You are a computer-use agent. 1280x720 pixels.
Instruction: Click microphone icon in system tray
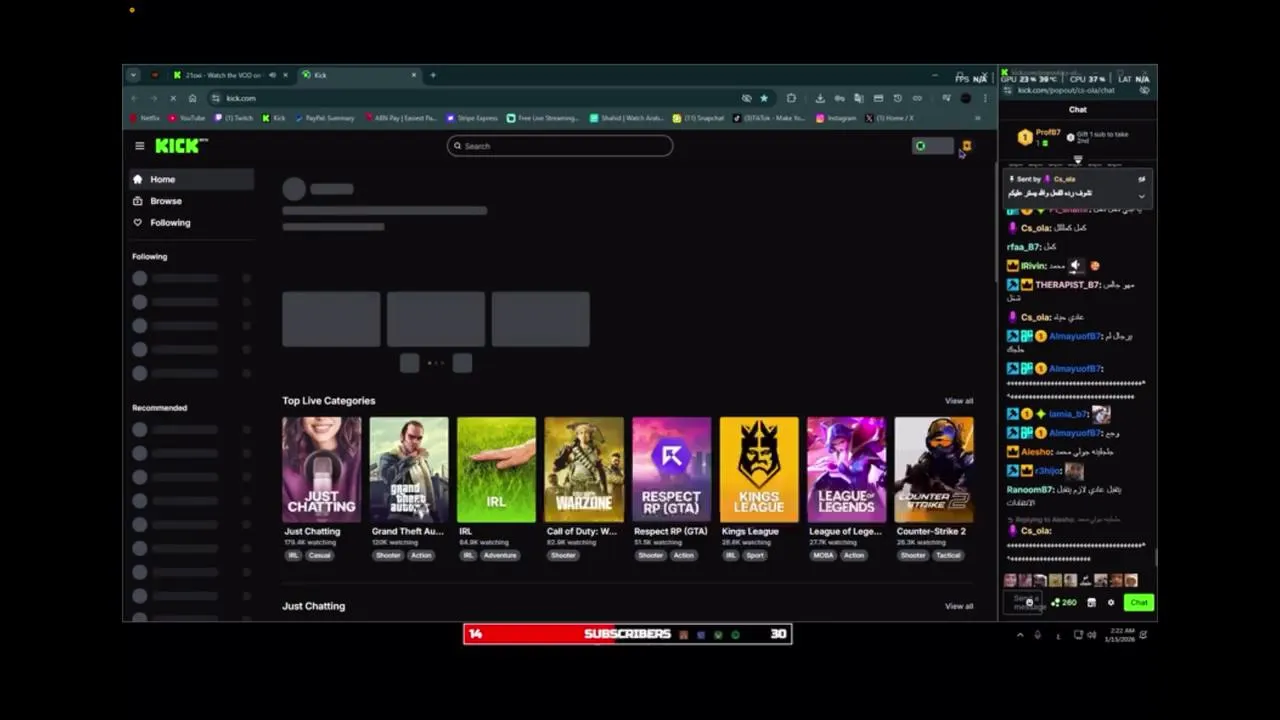1037,634
